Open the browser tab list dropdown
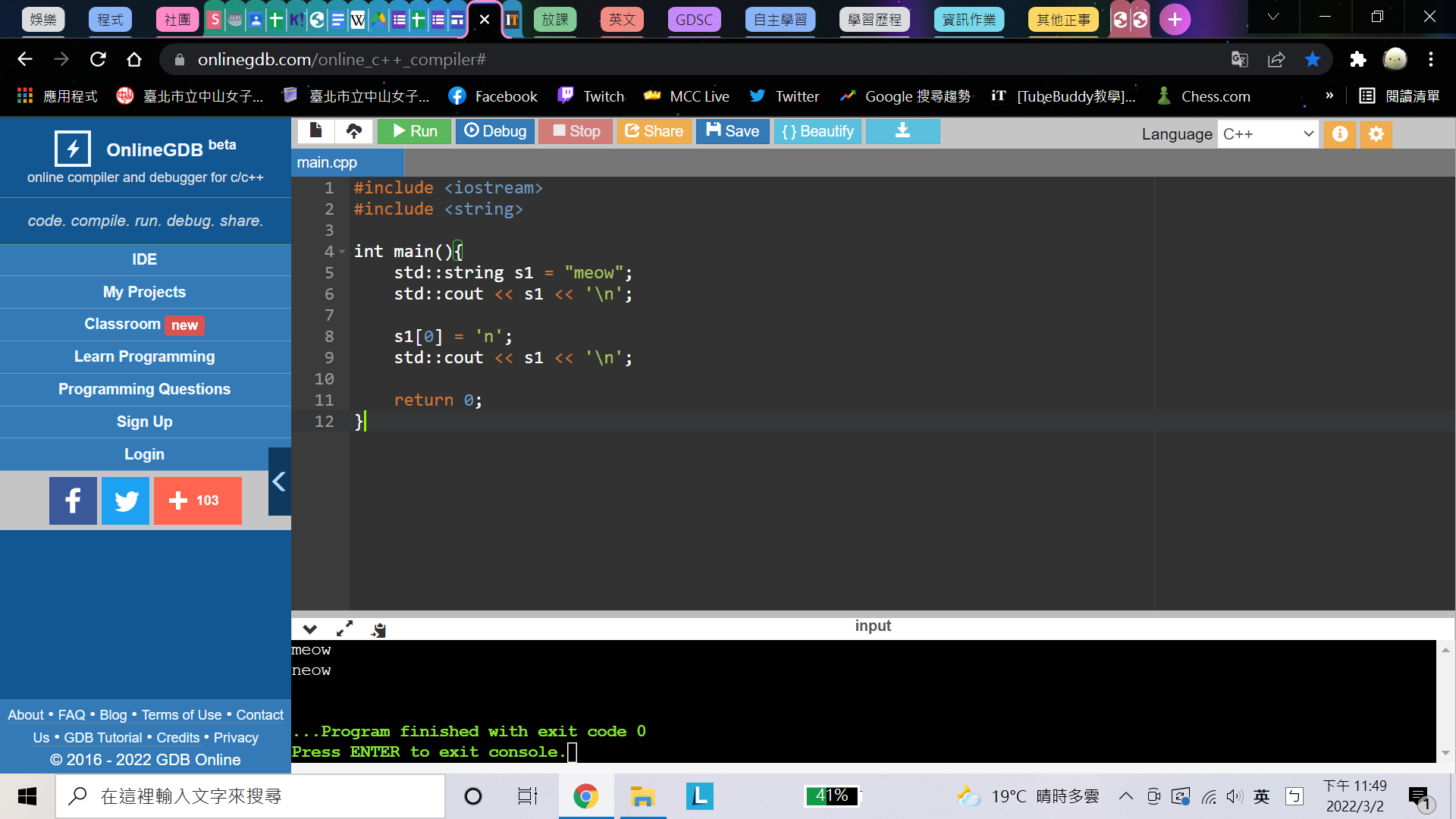 pos(1273,17)
